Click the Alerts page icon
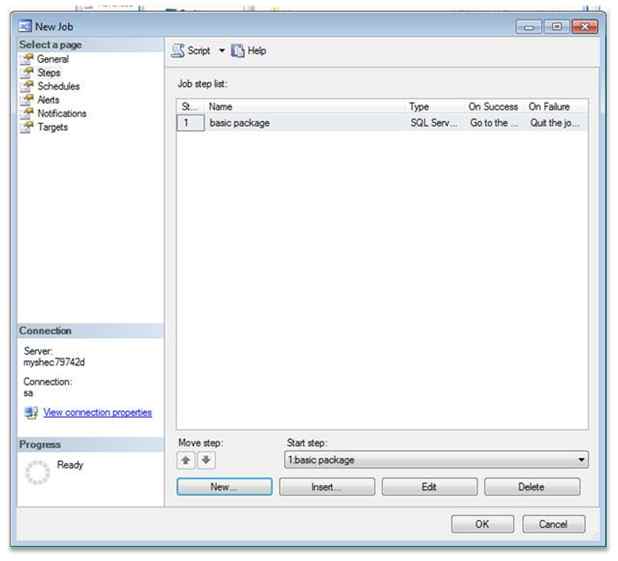The height and width of the screenshot is (561, 618). tap(27, 100)
